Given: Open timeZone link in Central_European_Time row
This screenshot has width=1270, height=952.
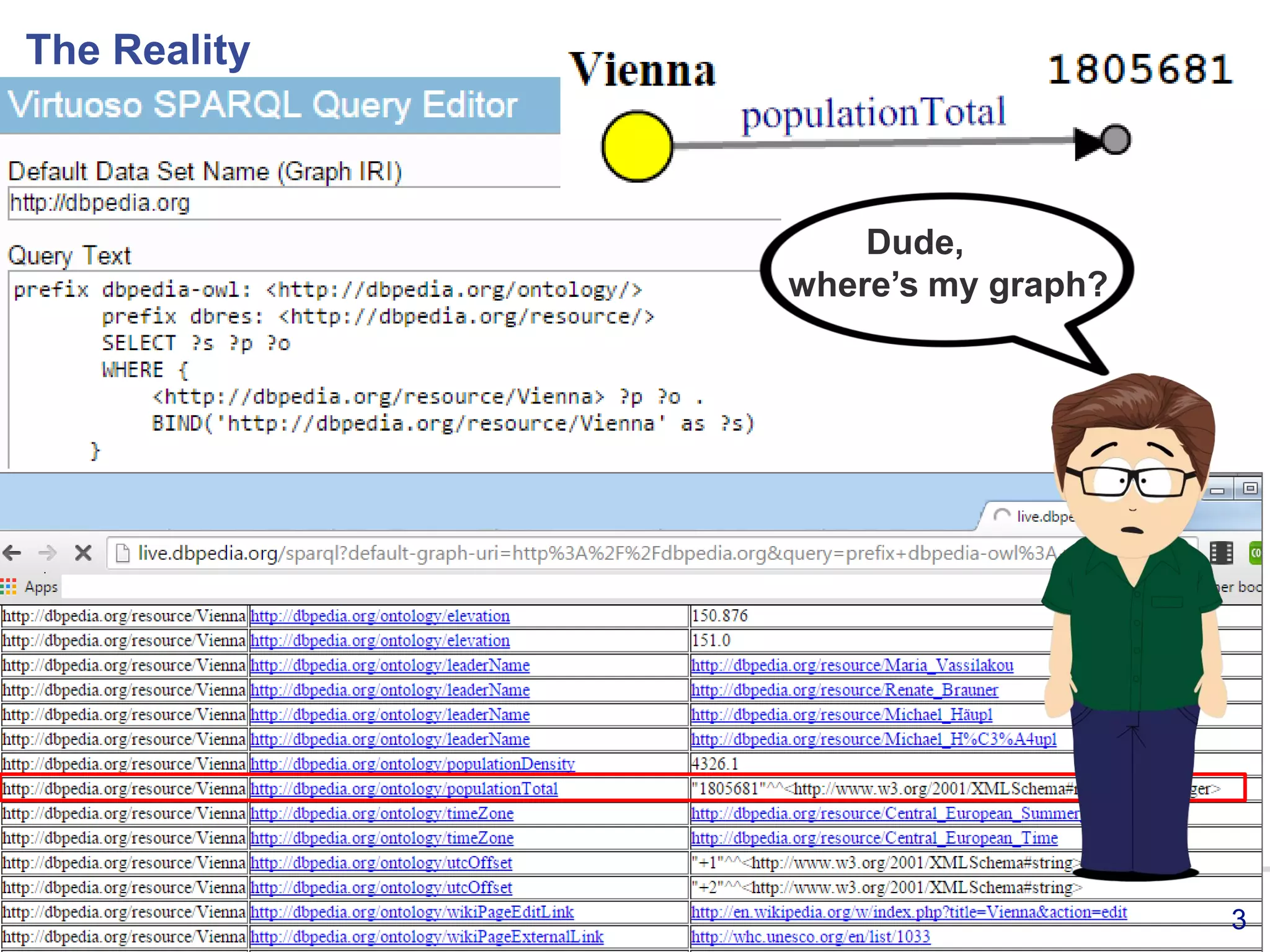Looking at the screenshot, I should pos(382,839).
